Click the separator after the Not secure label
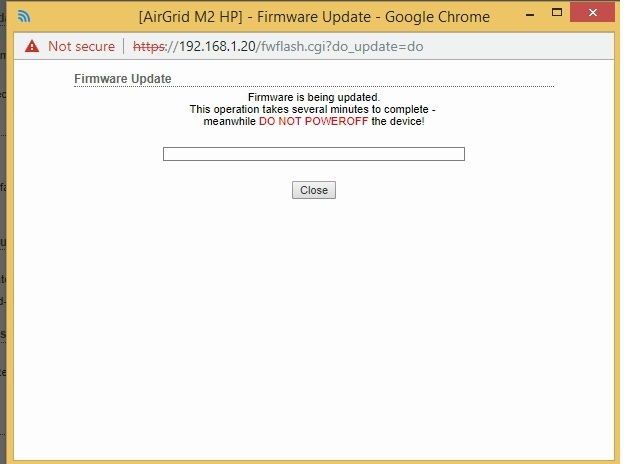The height and width of the screenshot is (464, 626). (x=124, y=46)
